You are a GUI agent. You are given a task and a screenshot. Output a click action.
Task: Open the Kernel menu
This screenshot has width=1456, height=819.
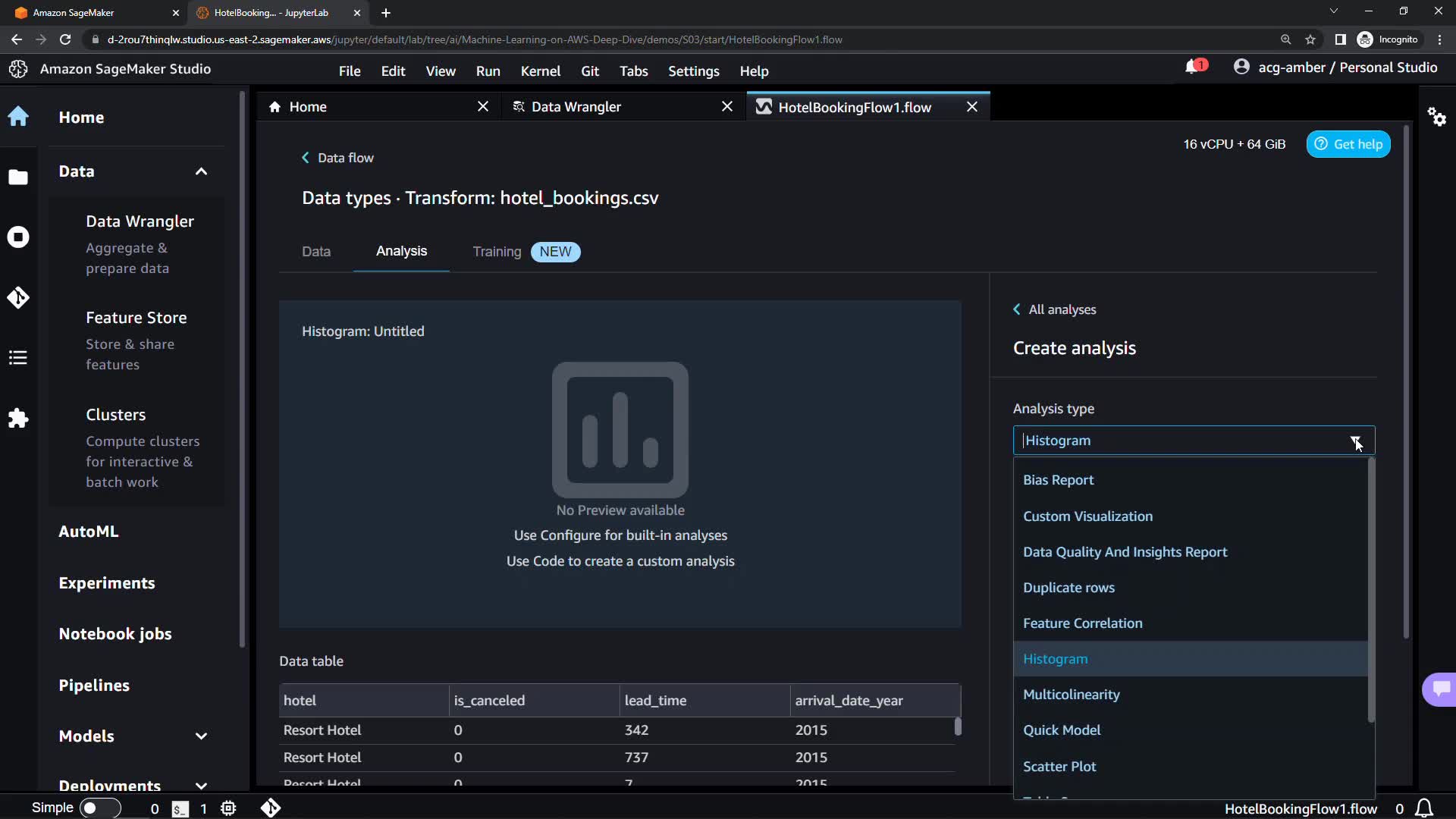point(540,71)
